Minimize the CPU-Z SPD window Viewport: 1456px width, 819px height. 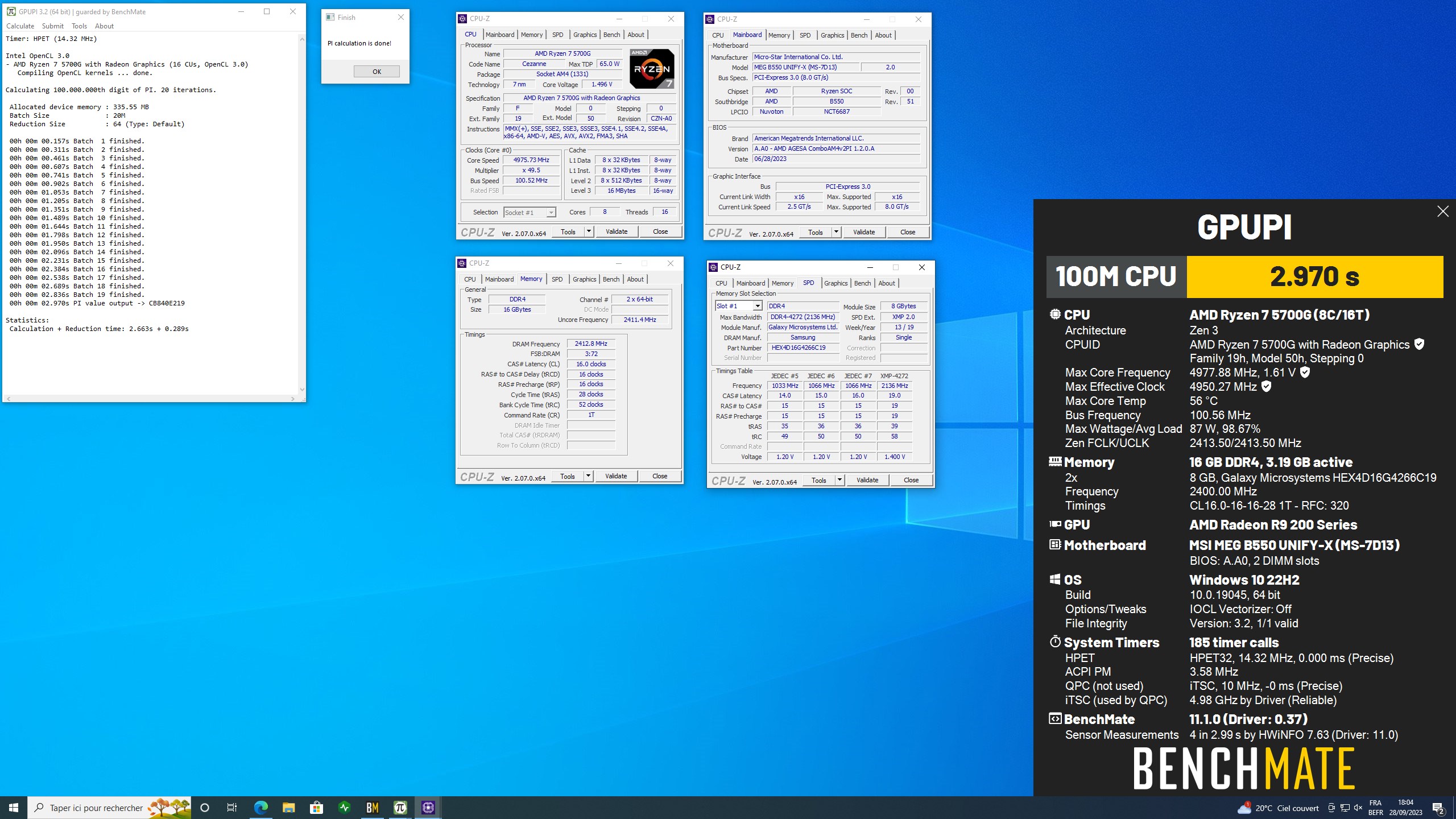click(870, 267)
